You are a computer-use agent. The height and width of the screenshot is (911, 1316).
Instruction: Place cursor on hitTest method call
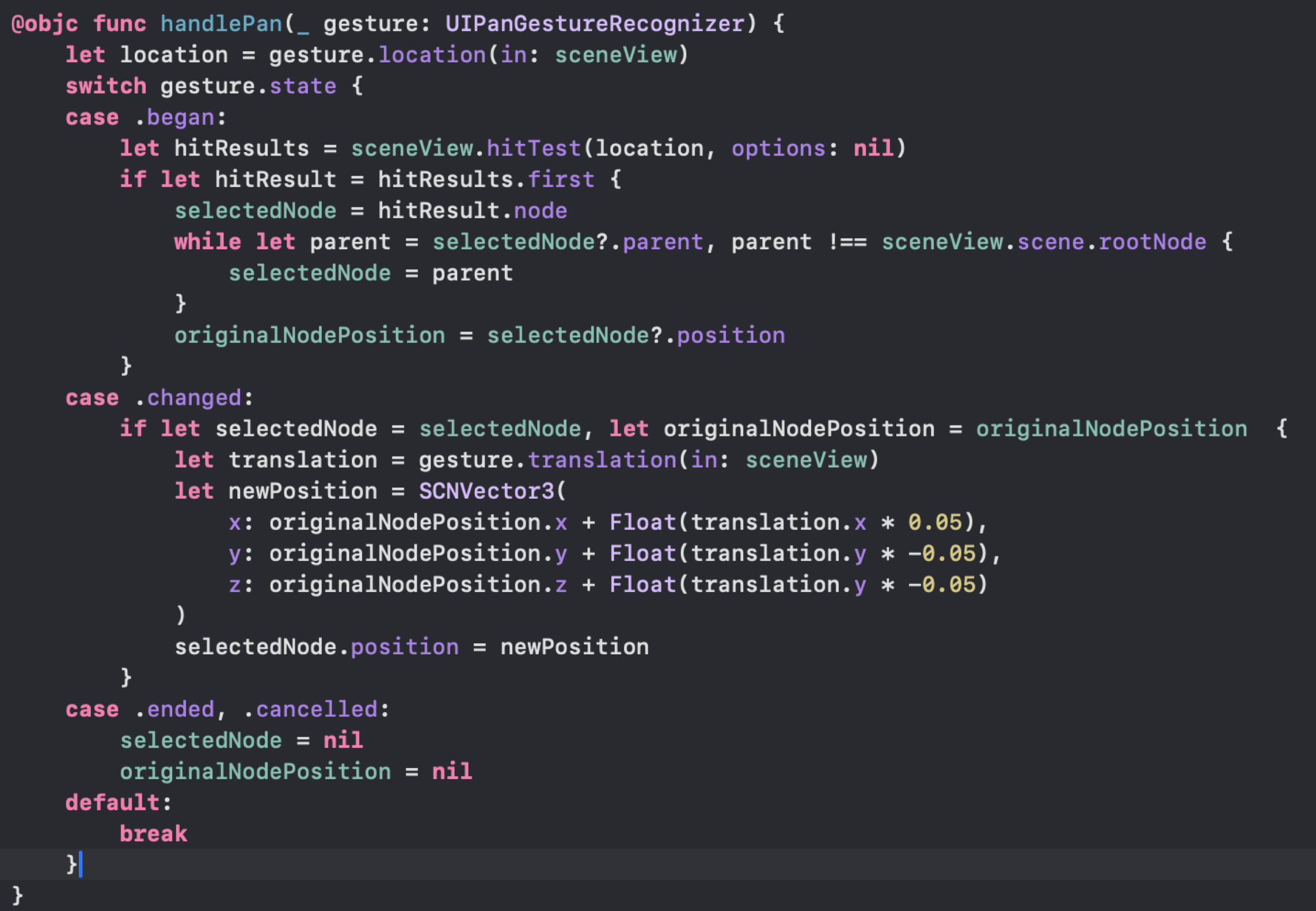coord(534,149)
